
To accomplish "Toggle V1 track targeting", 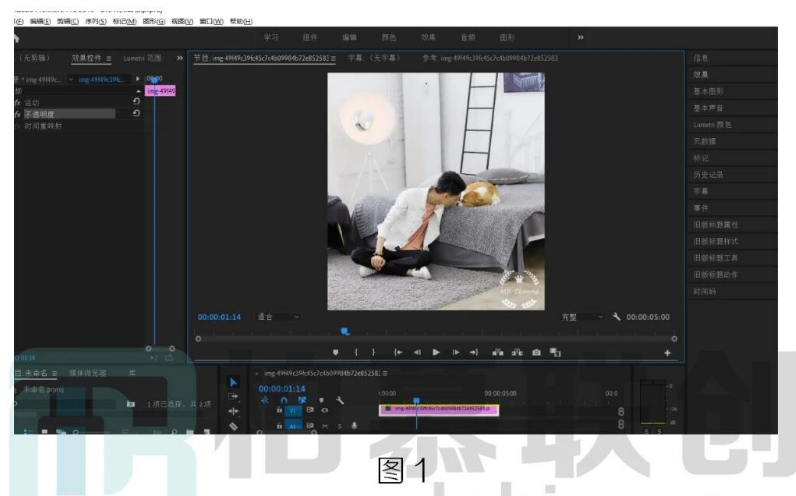I will 293,411.
